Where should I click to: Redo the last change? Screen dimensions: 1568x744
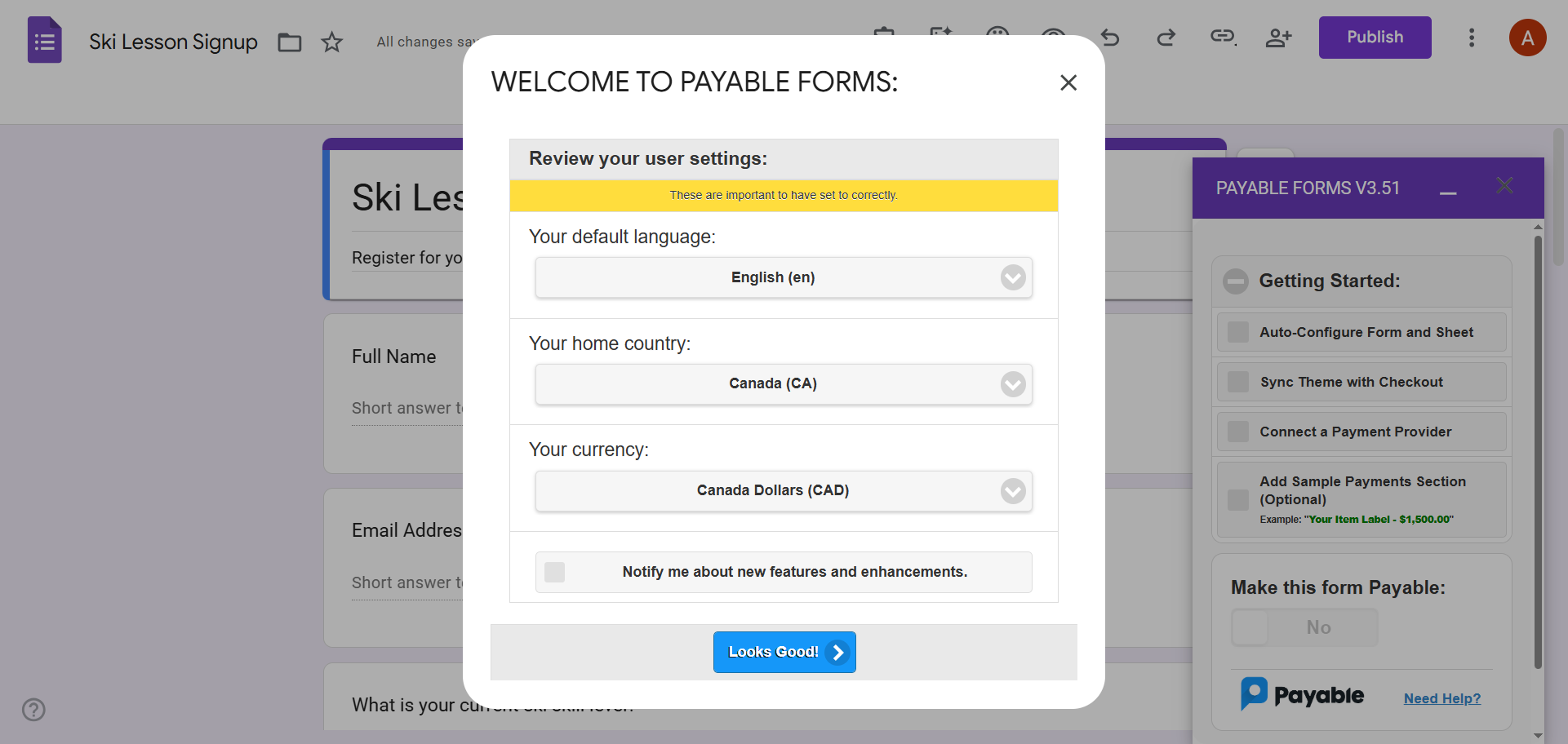(1166, 38)
